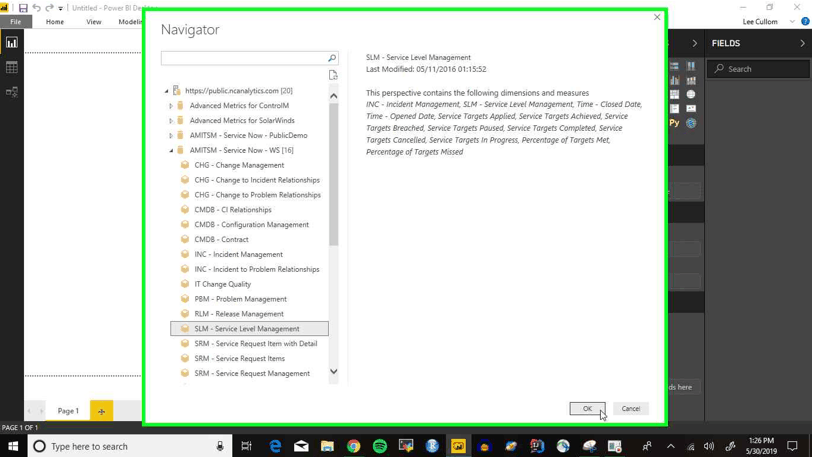
Task: Add a new page with plus button
Action: pyautogui.click(x=101, y=411)
